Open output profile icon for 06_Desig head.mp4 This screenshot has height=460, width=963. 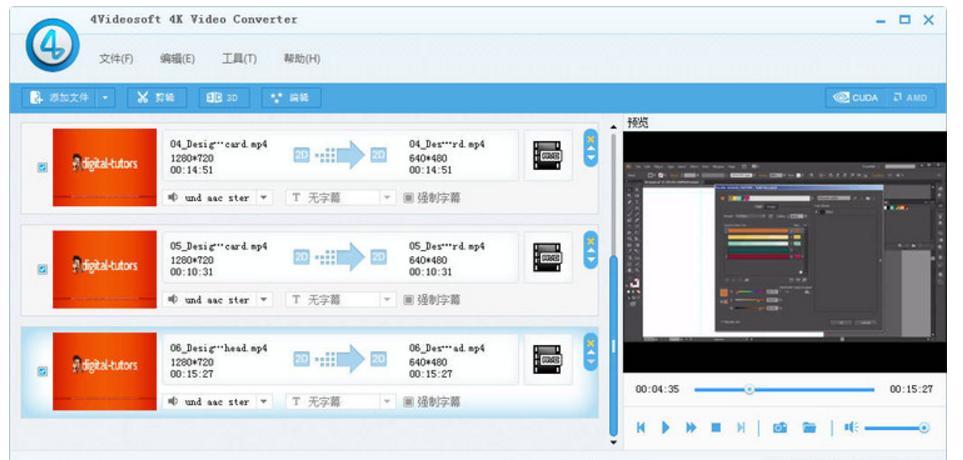click(547, 359)
